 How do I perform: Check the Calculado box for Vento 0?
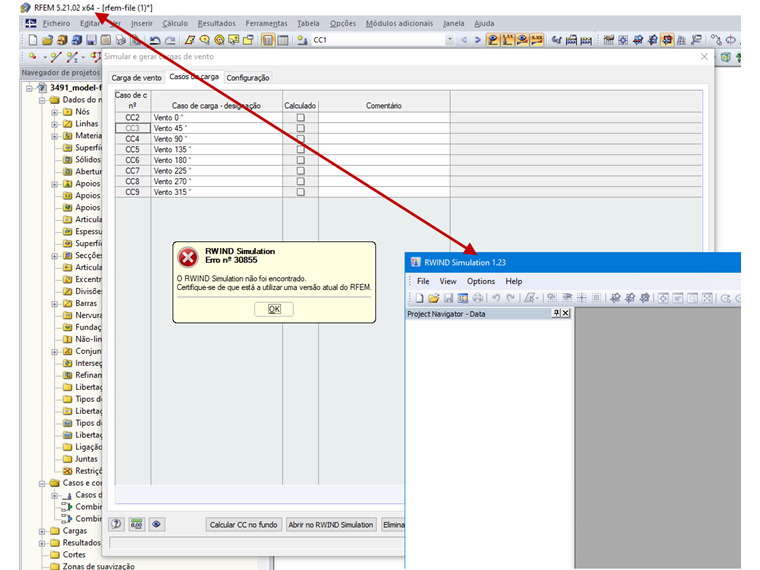tap(301, 117)
